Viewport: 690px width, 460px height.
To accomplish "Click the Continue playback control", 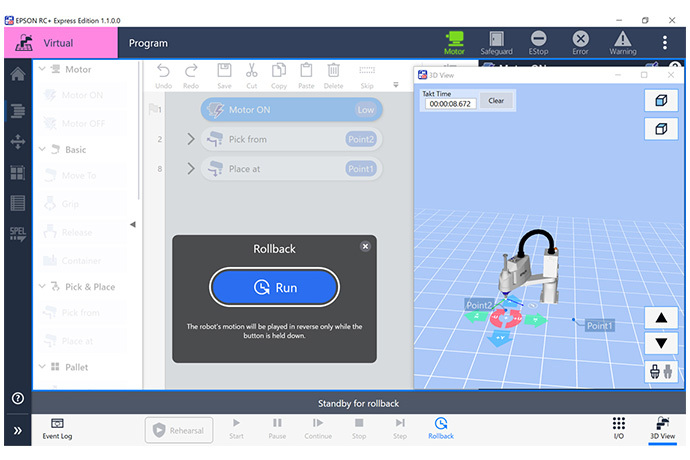I will coord(318,429).
